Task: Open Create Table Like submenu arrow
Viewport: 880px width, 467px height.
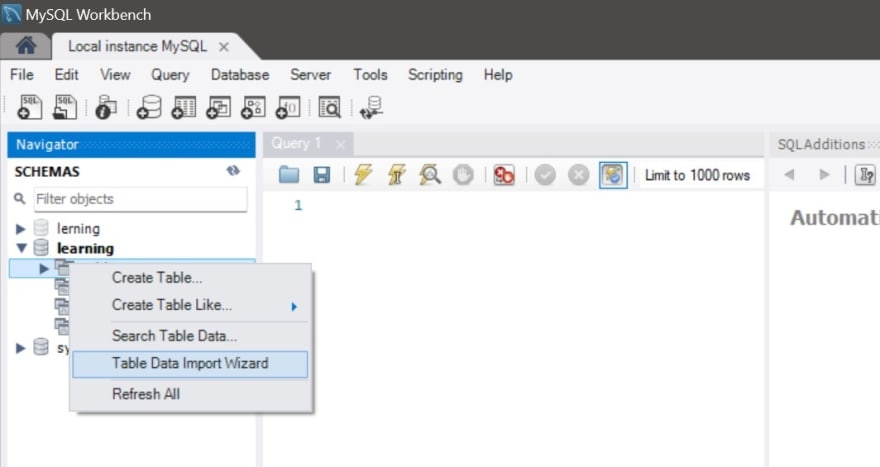Action: 294,306
